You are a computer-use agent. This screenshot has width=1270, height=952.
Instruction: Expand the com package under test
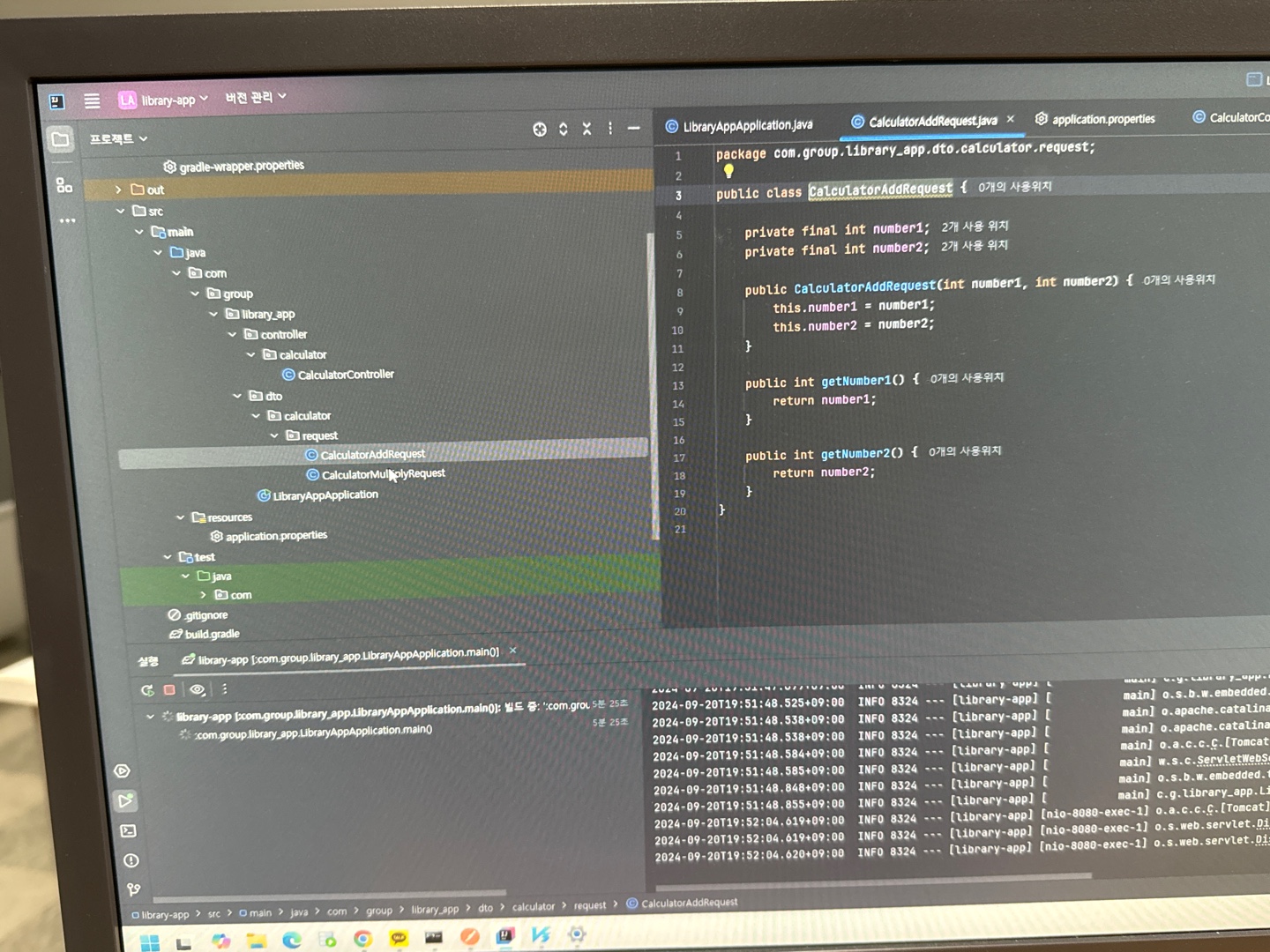pyautogui.click(x=203, y=596)
